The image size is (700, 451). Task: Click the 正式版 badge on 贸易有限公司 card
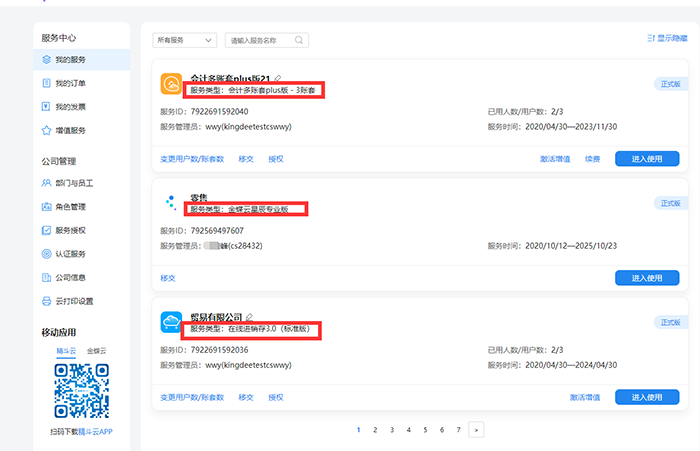(x=671, y=322)
